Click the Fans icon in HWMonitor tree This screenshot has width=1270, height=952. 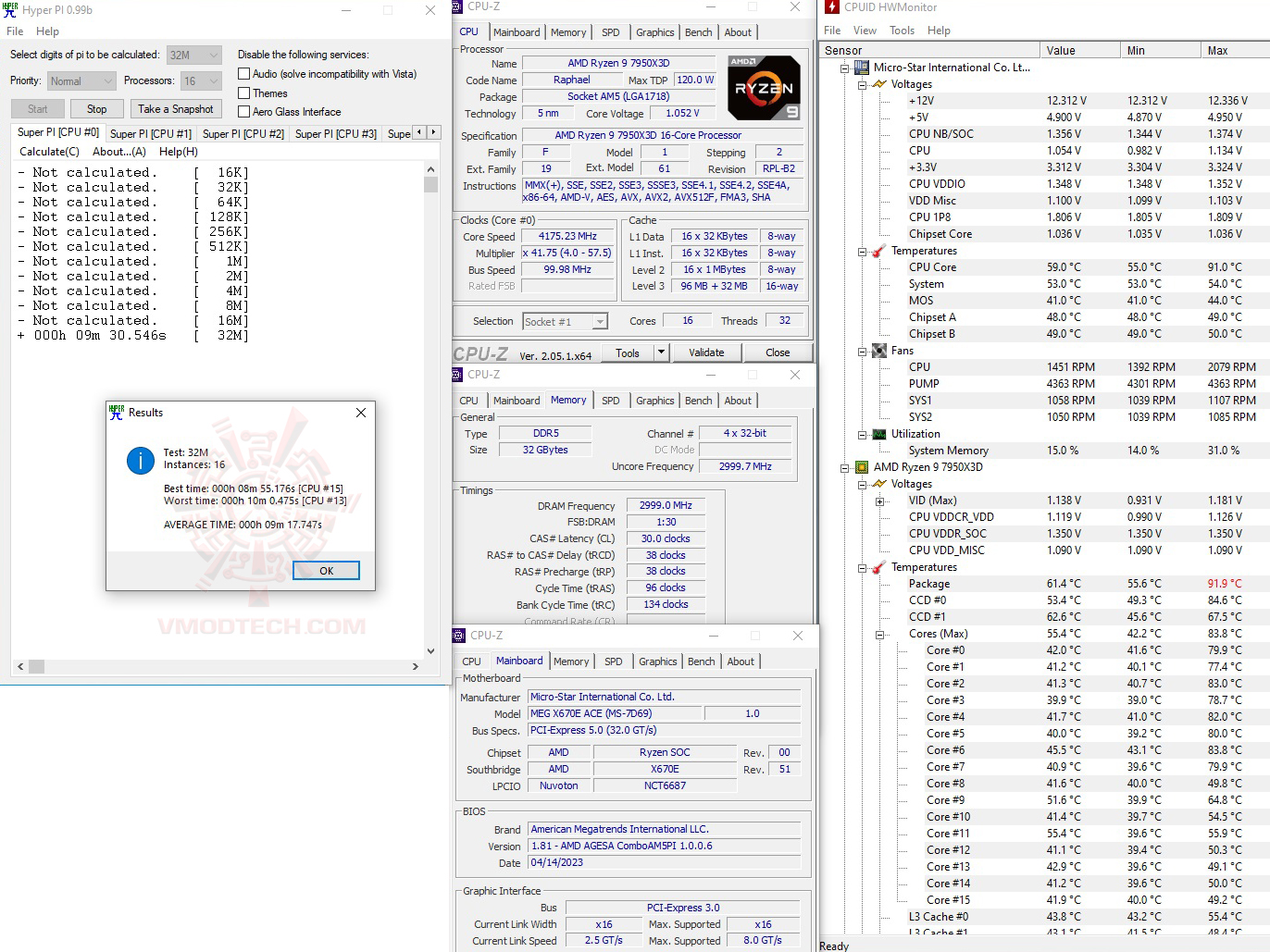[879, 351]
